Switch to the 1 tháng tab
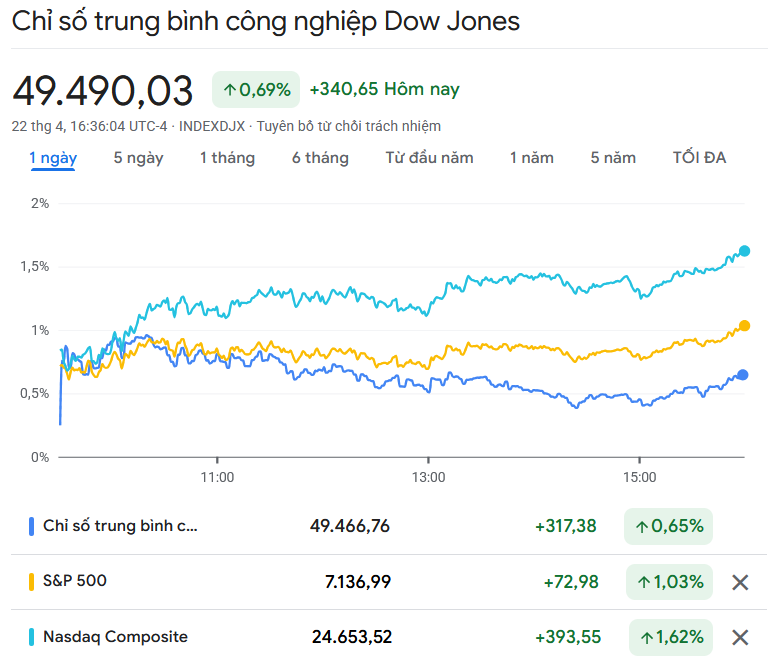Viewport: 768px width, 661px height. click(x=227, y=158)
